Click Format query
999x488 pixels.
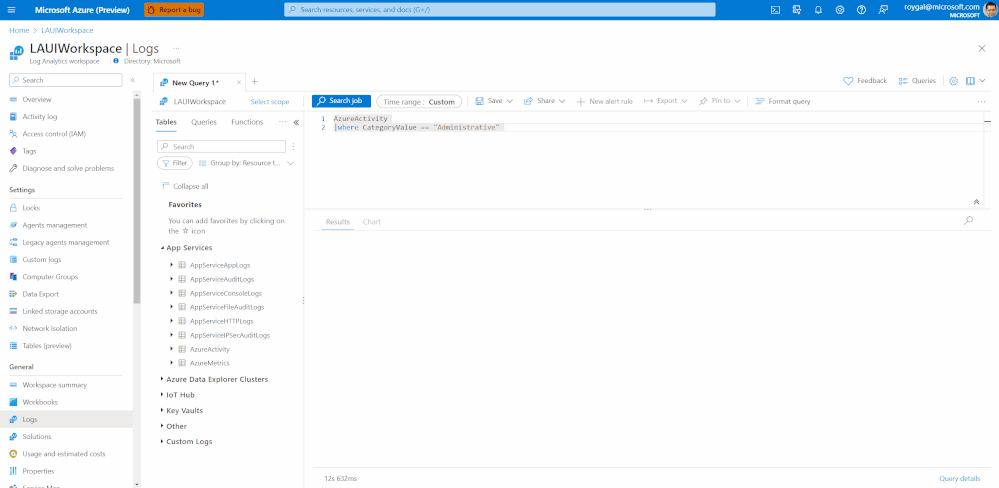point(782,101)
